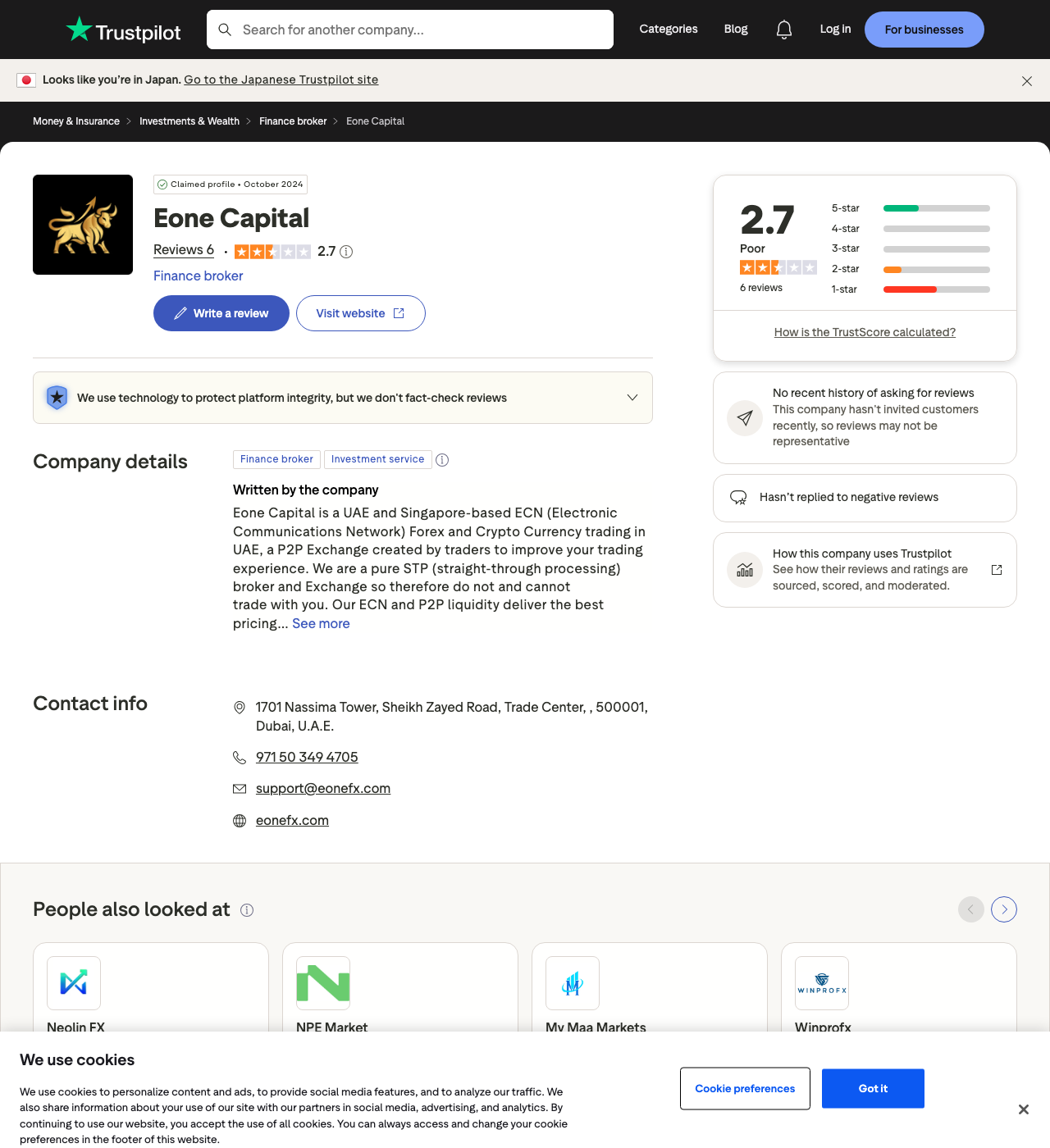This screenshot has width=1050, height=1148.
Task: Click Hasn't replied to negative reviews card
Action: click(x=865, y=498)
